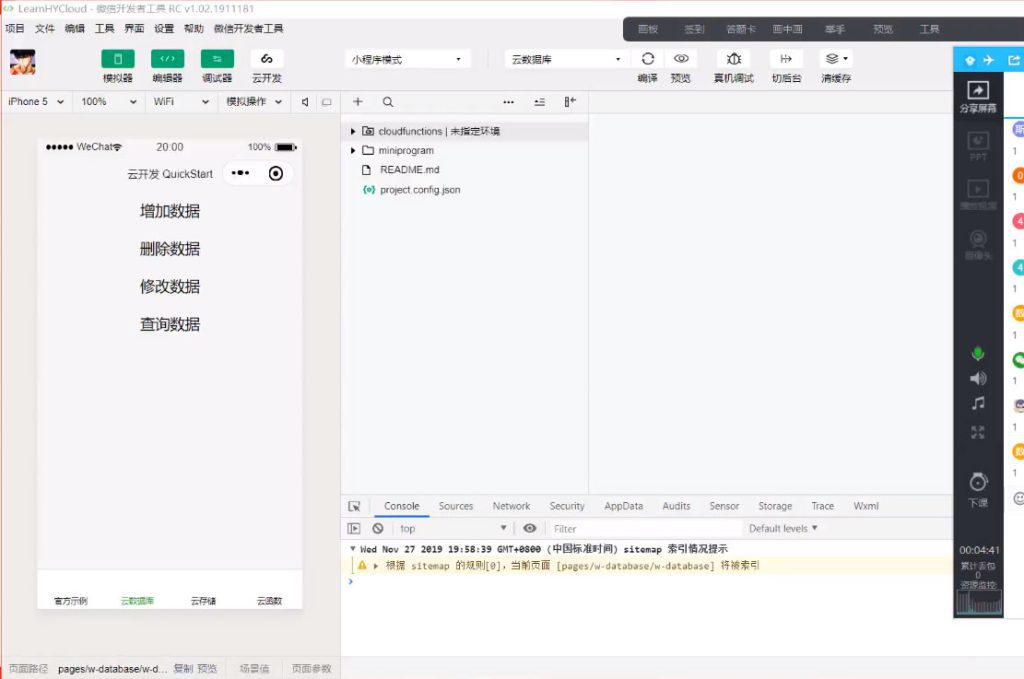Open 真机调试 remote debug icon
1024x679 pixels.
pos(733,59)
